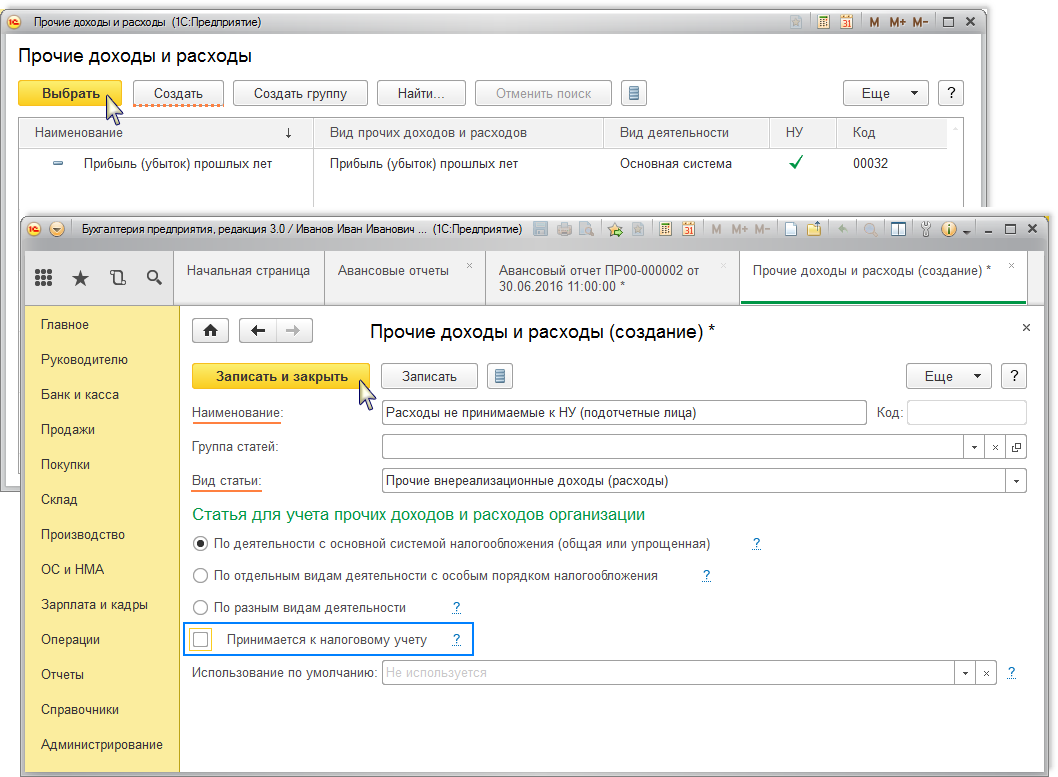Clear the Группа статей field with the x button

pos(995,447)
